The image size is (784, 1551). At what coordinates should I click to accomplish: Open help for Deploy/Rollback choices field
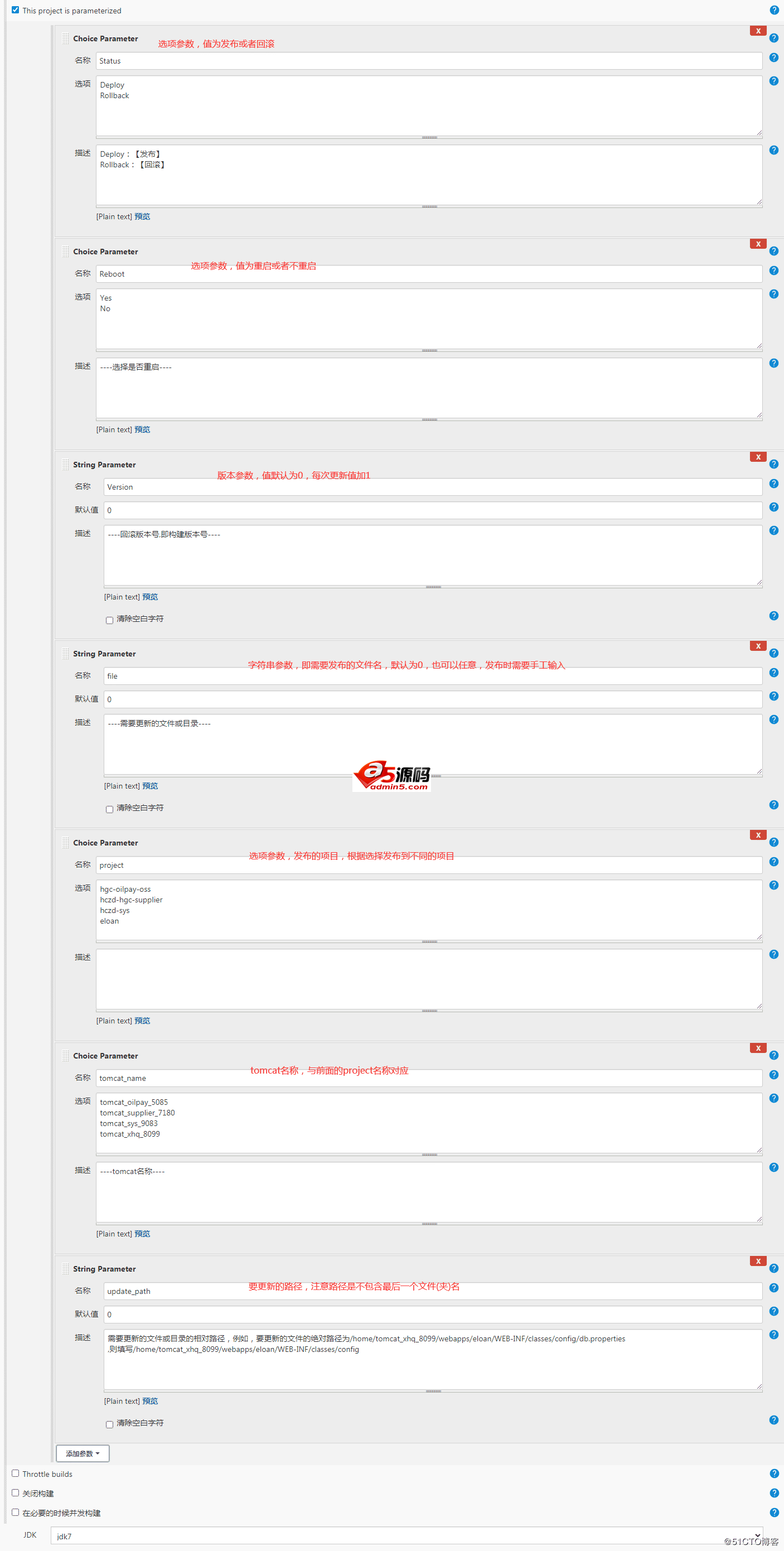pos(774,81)
